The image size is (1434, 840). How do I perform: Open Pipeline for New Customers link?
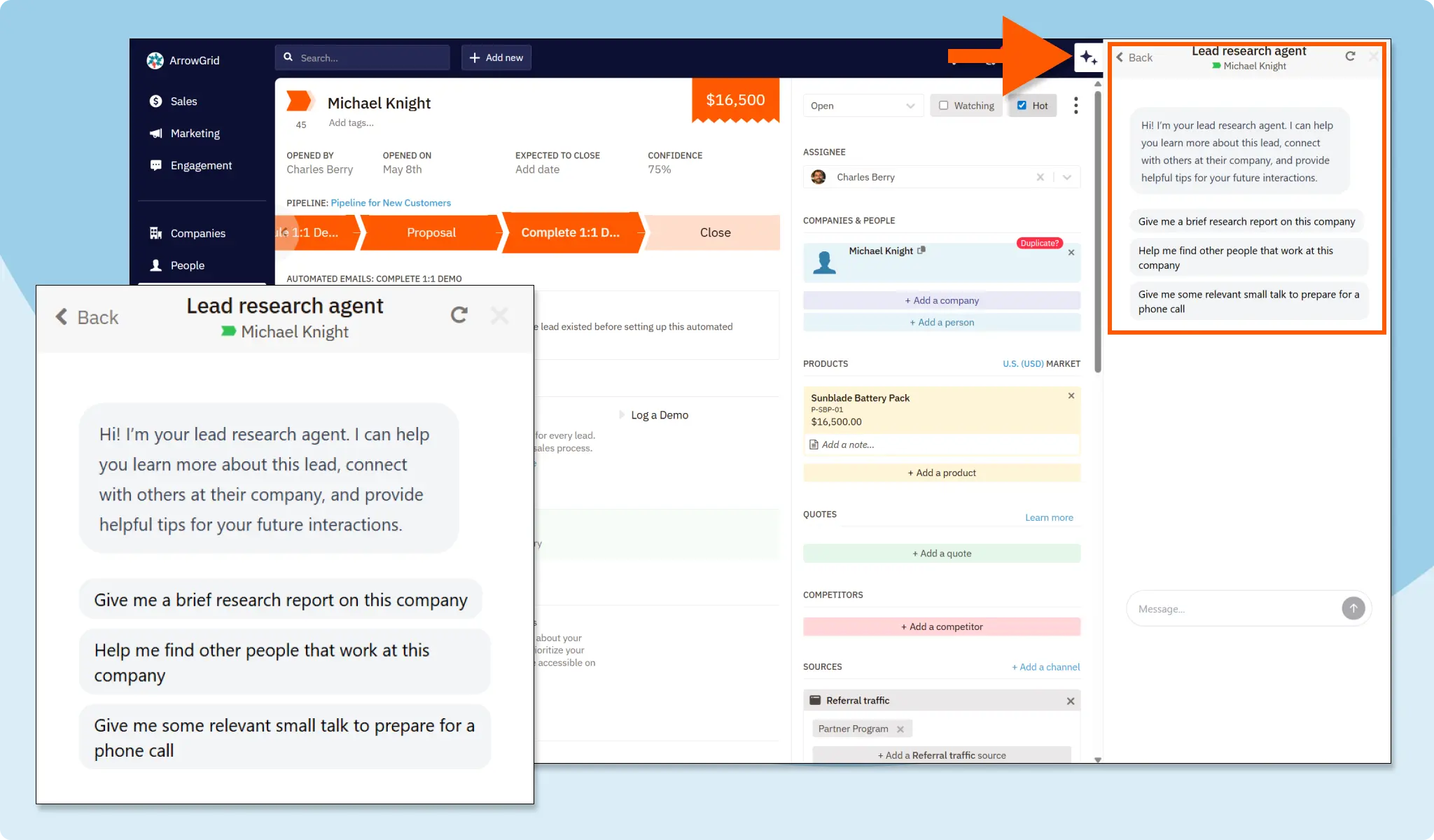(x=391, y=203)
